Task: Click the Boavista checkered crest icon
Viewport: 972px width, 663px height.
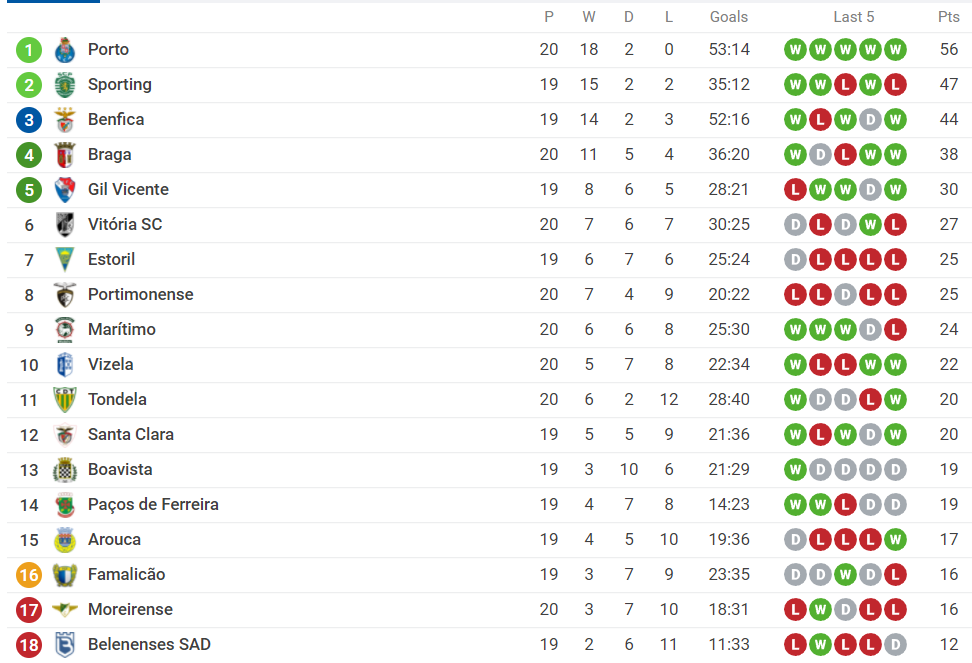Action: pyautogui.click(x=65, y=470)
